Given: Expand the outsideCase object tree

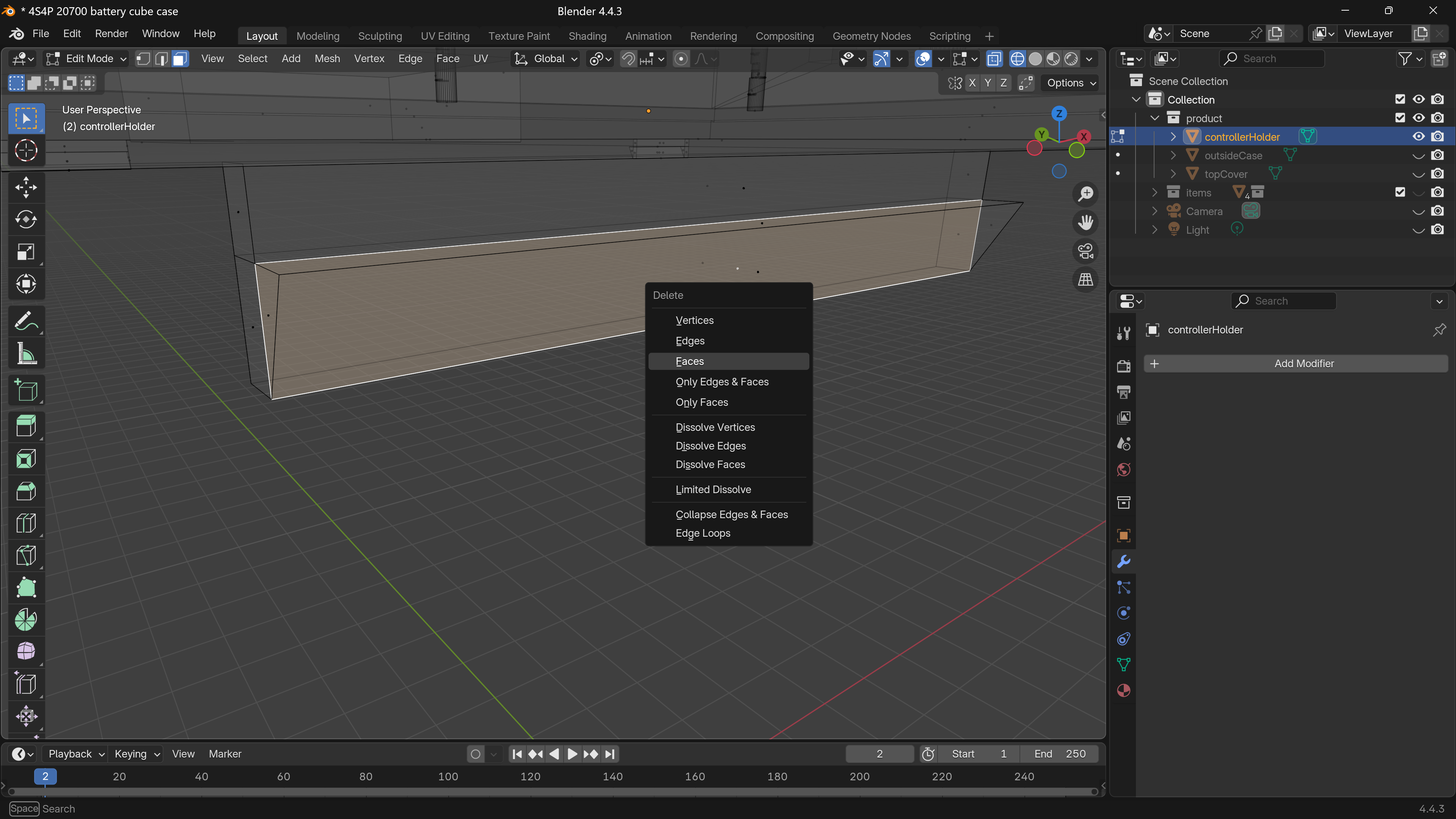Looking at the screenshot, I should coord(1173,156).
